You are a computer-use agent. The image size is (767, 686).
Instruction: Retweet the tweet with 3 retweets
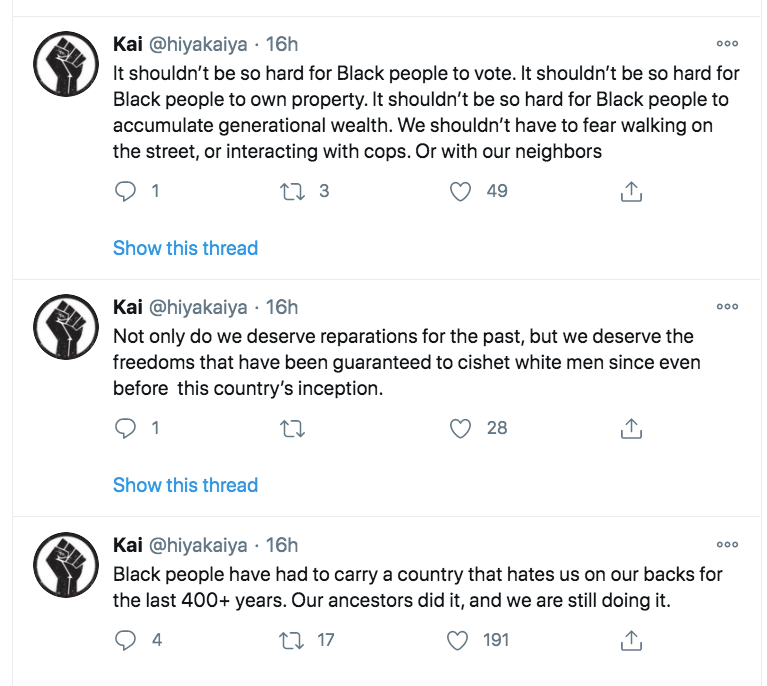[293, 191]
